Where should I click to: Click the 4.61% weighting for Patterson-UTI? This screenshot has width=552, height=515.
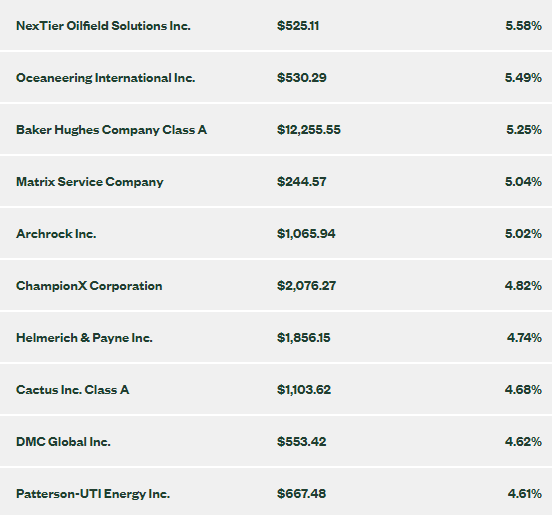pos(525,494)
